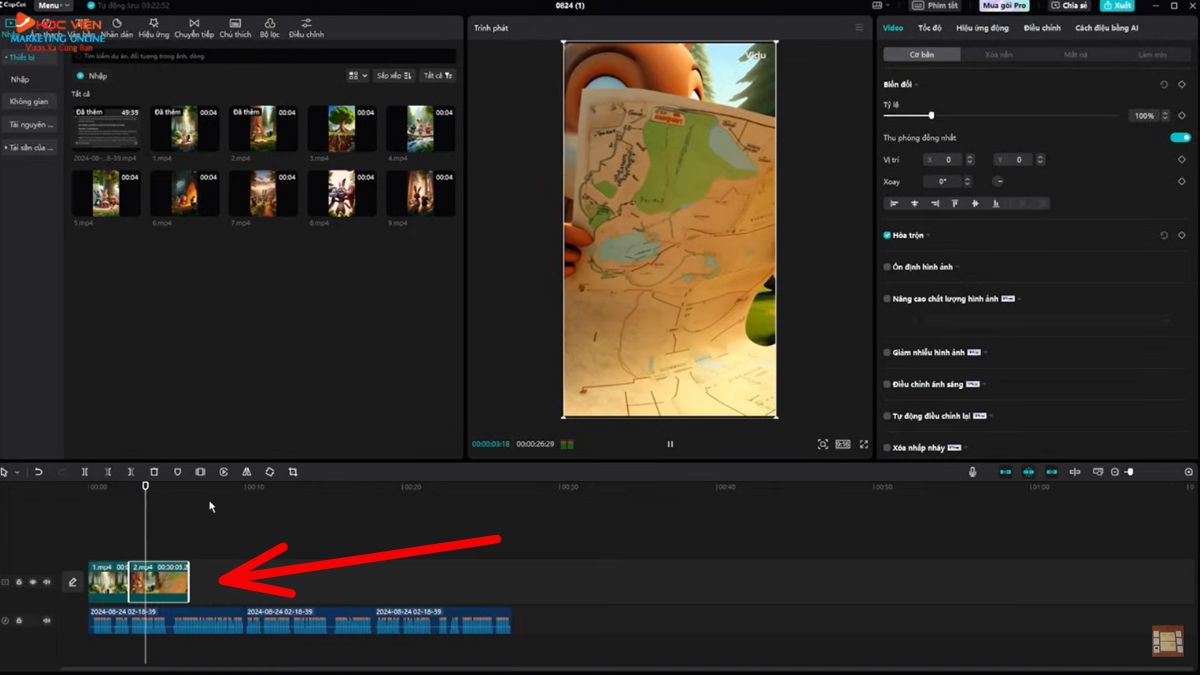
Task: Open the Tất cả filter dropdown
Action: 437,75
